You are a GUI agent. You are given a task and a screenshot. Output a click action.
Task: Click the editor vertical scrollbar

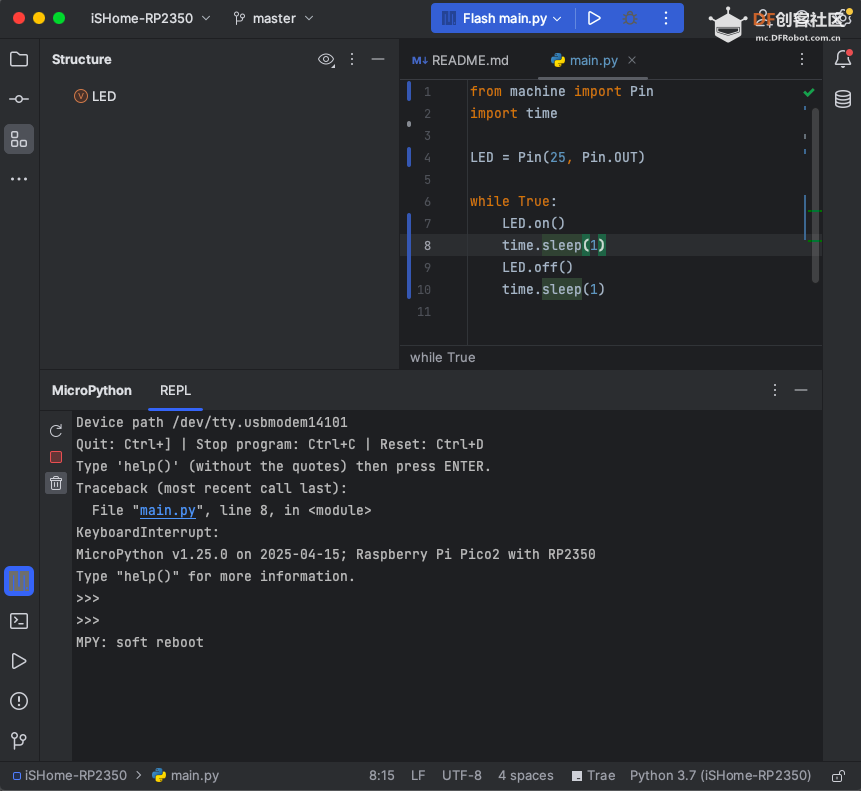[x=815, y=195]
